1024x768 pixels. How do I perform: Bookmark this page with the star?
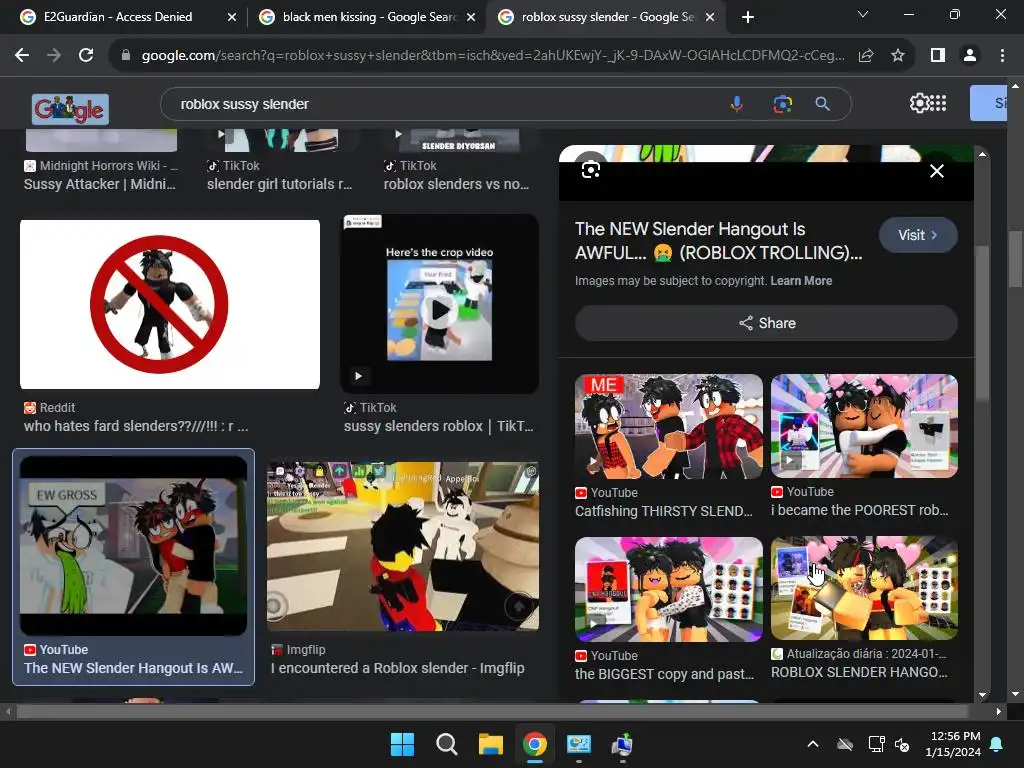[x=898, y=56]
